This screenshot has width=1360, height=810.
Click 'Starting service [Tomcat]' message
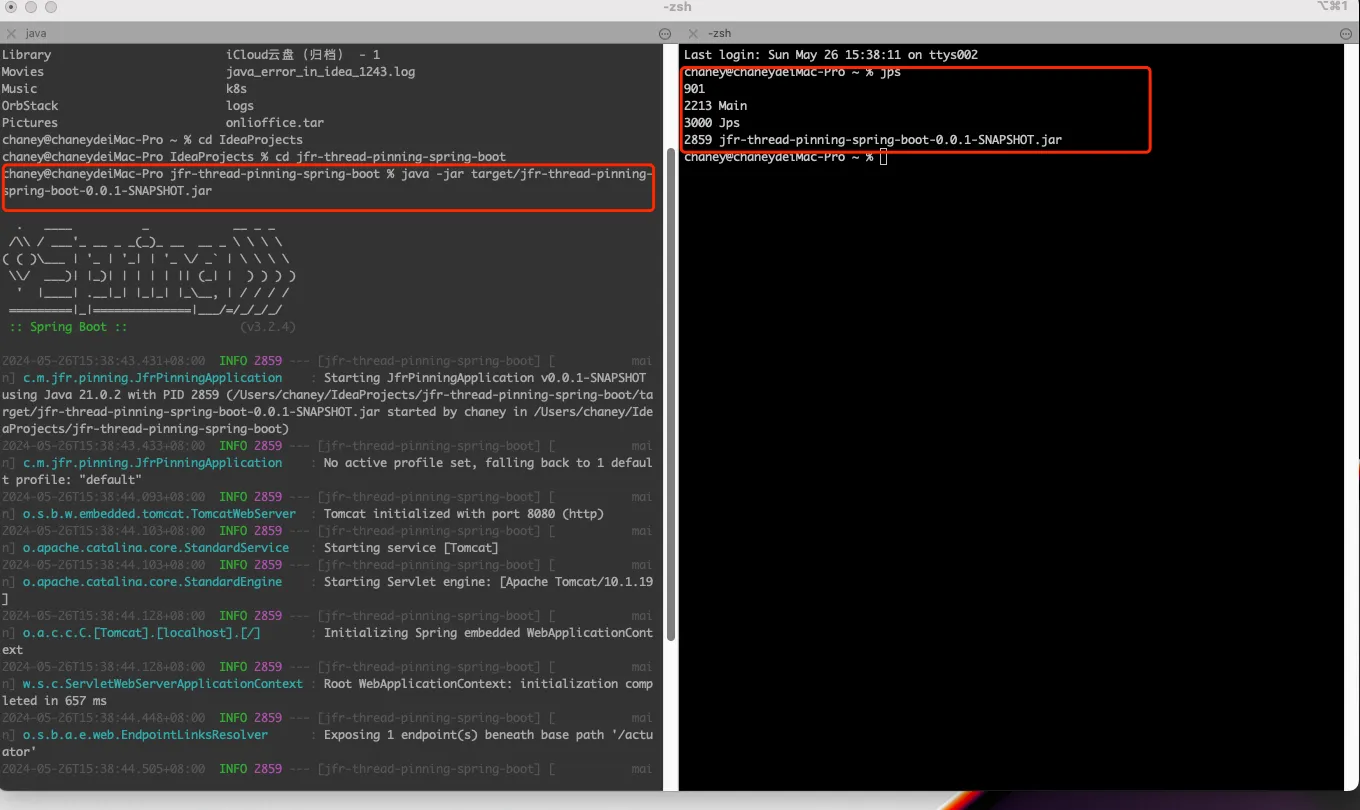411,548
